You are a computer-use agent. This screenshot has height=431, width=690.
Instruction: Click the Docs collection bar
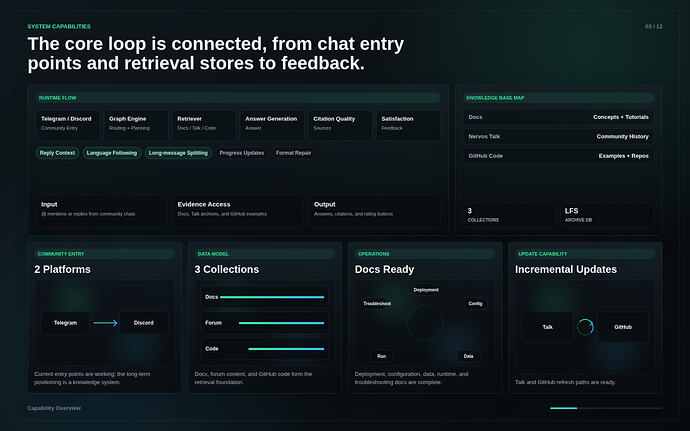point(272,297)
